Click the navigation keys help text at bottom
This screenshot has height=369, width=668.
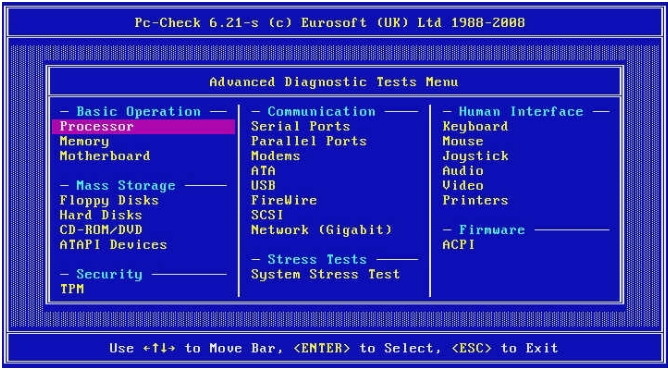click(334, 349)
